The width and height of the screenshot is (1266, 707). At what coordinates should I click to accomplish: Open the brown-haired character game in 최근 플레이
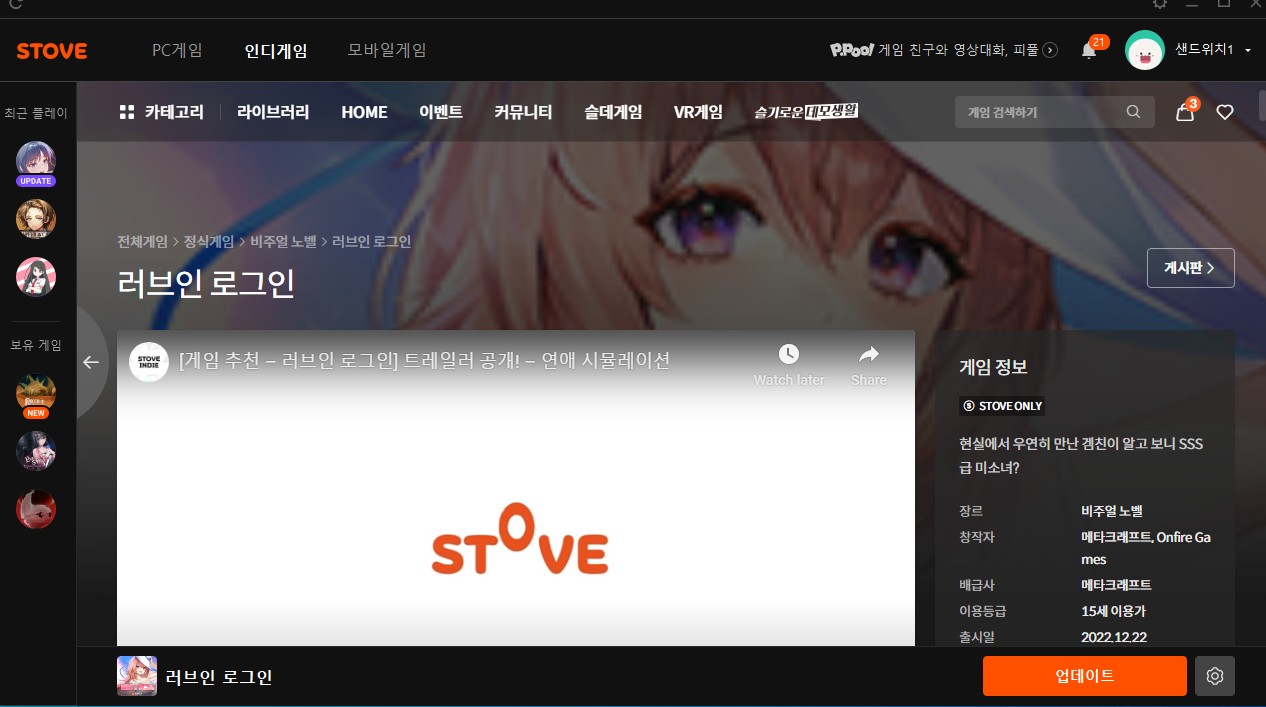pos(36,219)
